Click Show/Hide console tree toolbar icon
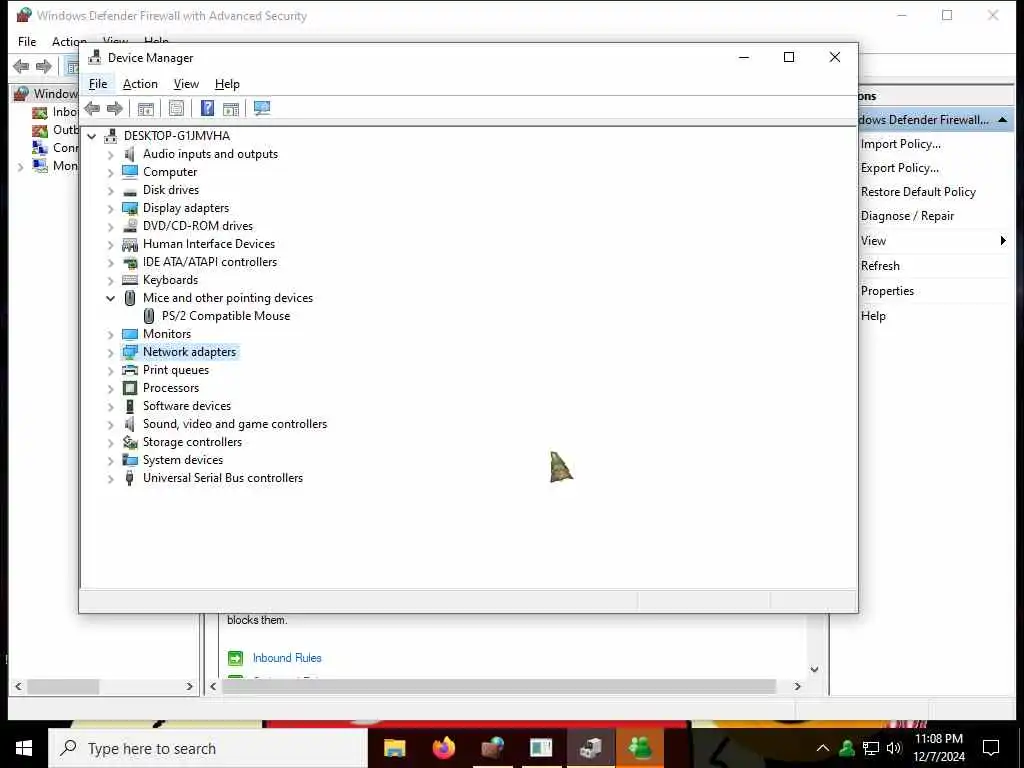Screen dimensions: 1024x768 point(146,108)
